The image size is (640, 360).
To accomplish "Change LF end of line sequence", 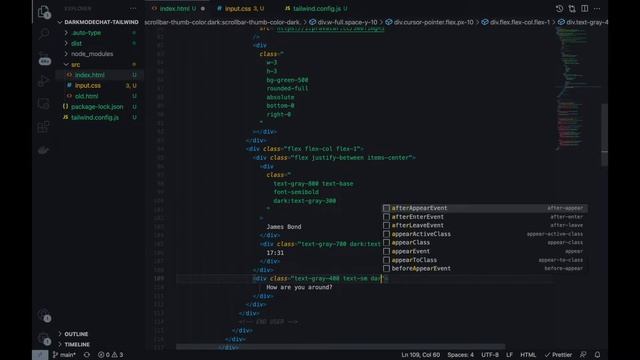I will (509, 355).
